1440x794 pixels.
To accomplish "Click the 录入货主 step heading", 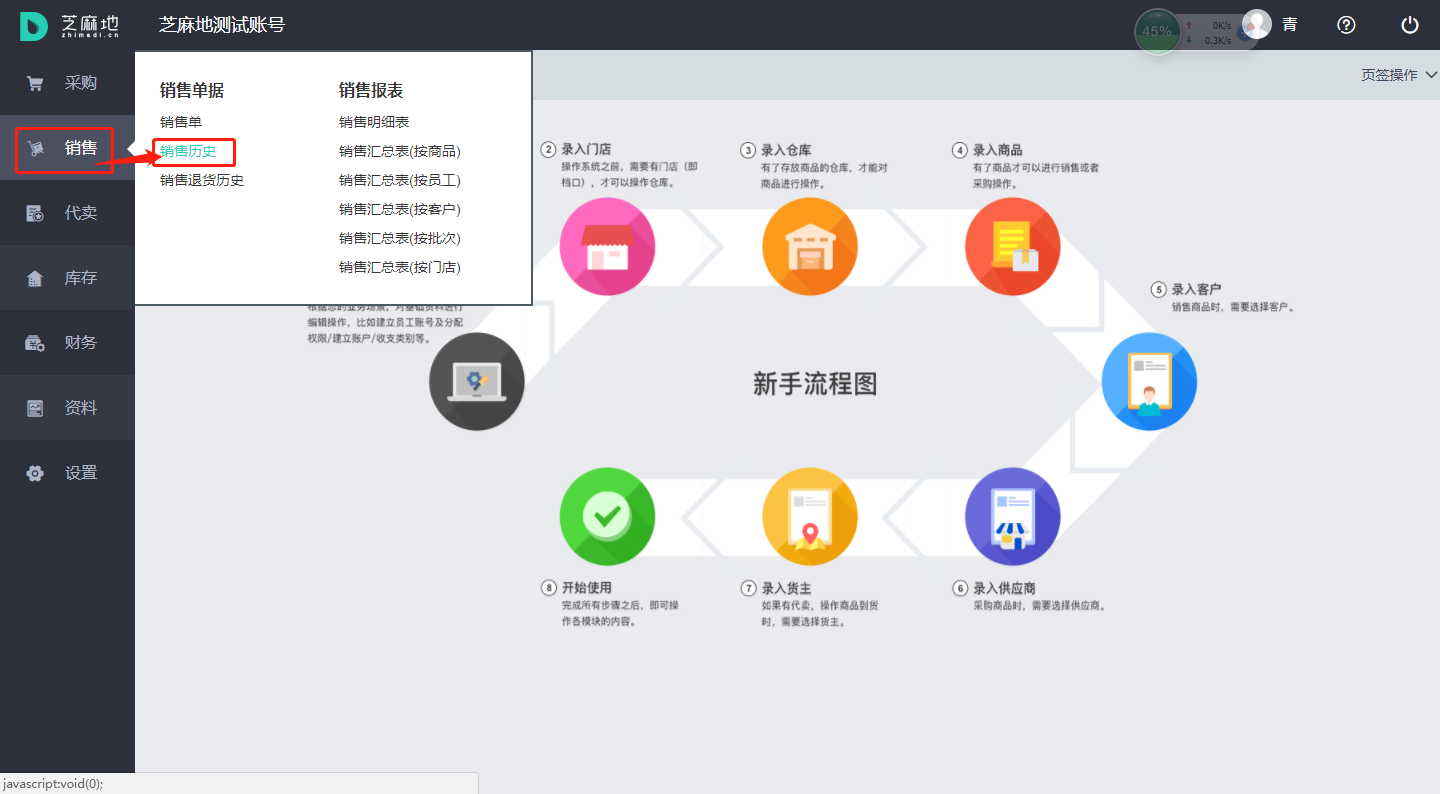I will pyautogui.click(x=787, y=588).
